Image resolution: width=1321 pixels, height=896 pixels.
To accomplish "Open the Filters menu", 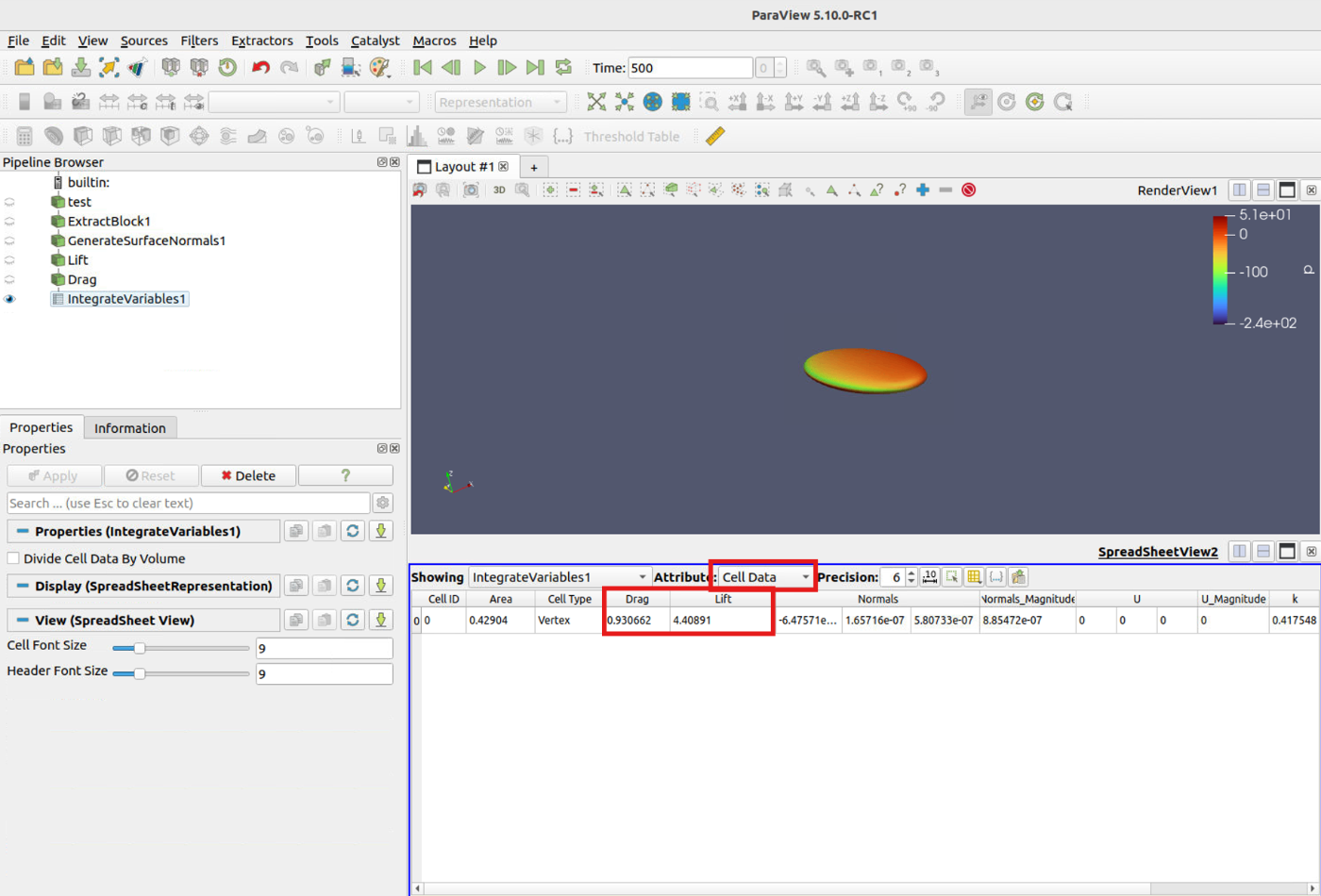I will click(199, 41).
